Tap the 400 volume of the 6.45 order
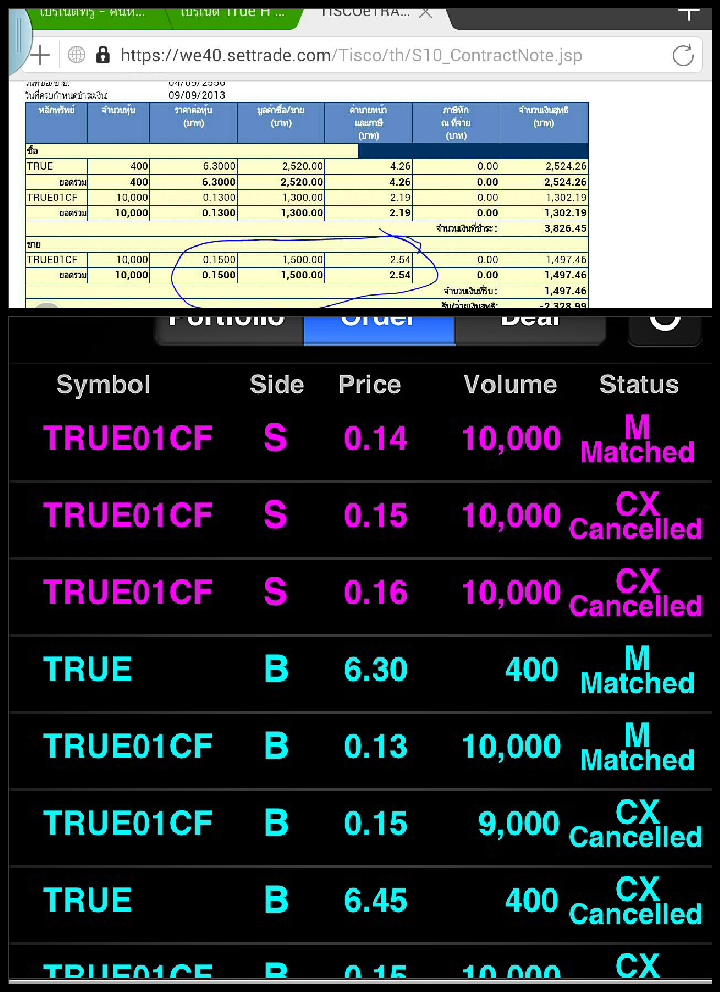Screen dimensions: 720x992 point(531,901)
